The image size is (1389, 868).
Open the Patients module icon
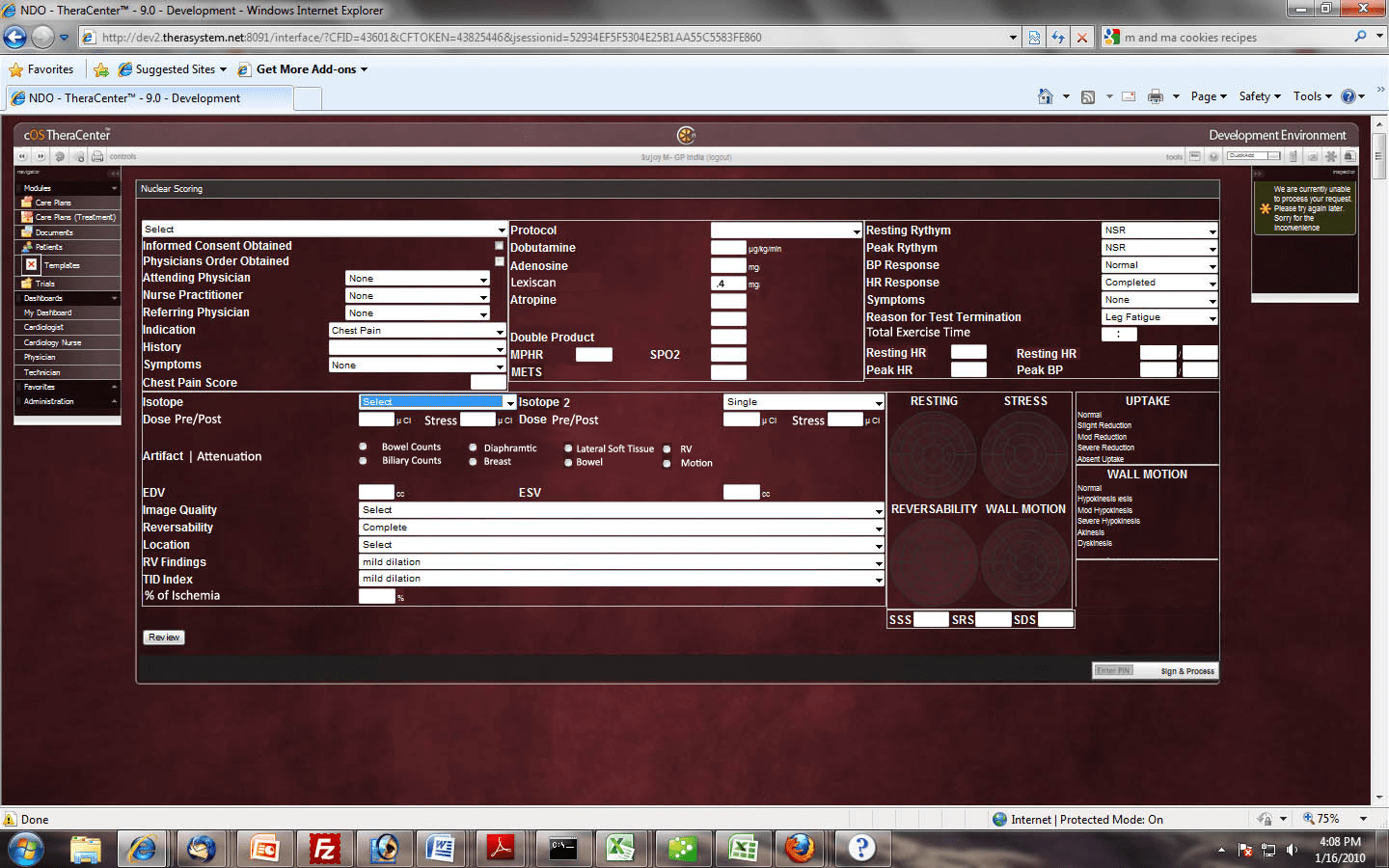click(27, 247)
